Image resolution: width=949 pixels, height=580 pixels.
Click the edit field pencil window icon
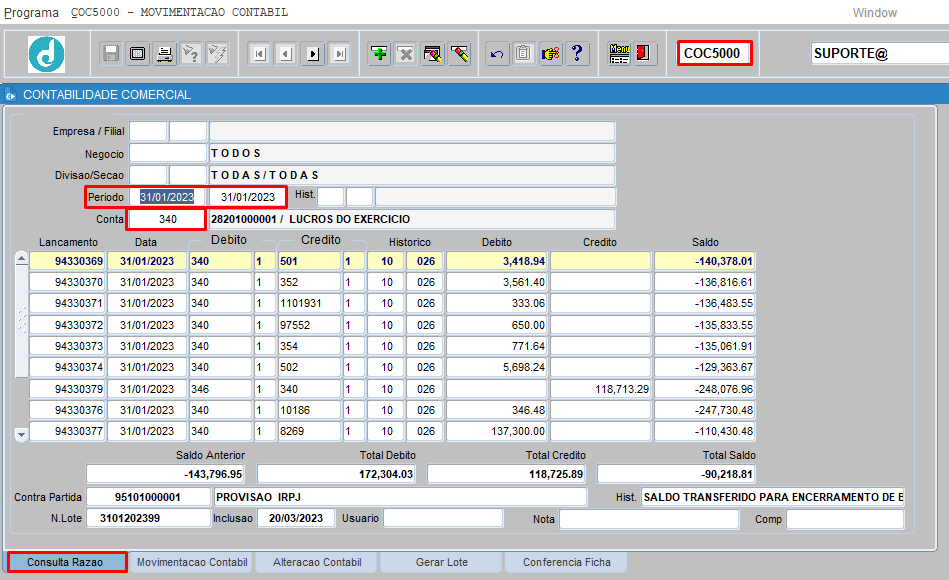pos(433,54)
